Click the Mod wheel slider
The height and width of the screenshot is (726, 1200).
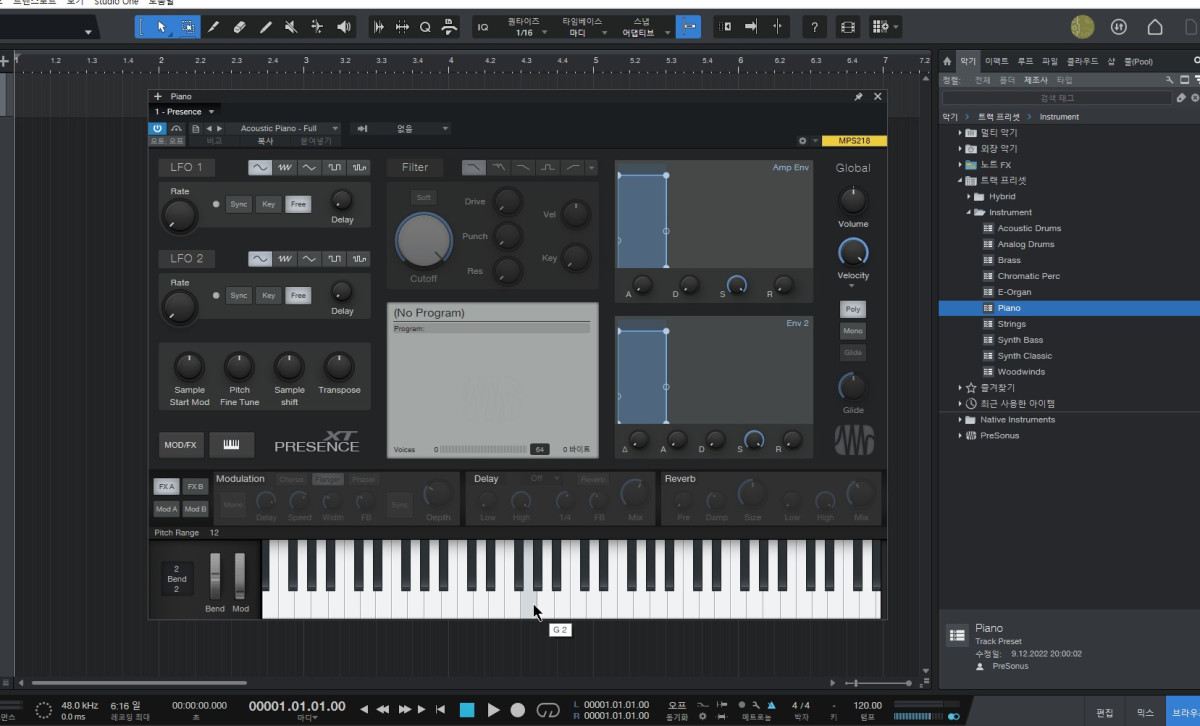[x=240, y=576]
